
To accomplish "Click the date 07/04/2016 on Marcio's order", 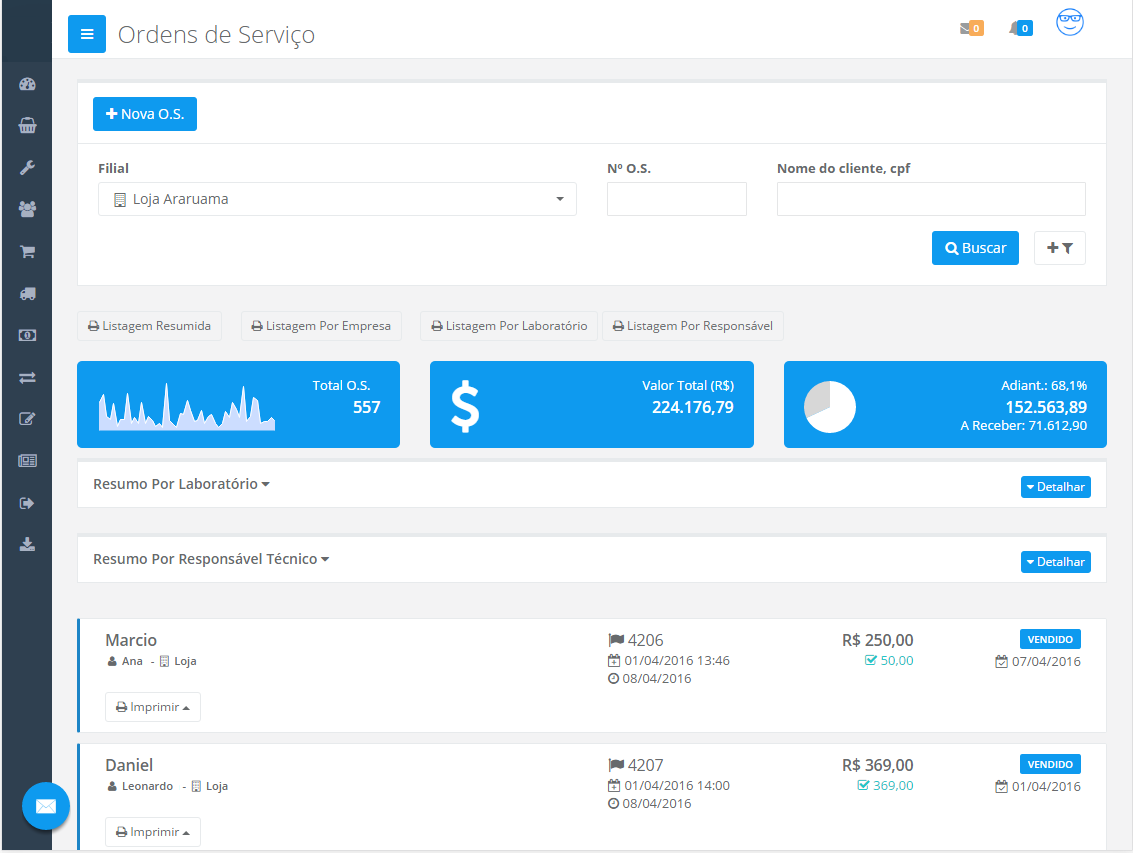I will coord(1046,661).
